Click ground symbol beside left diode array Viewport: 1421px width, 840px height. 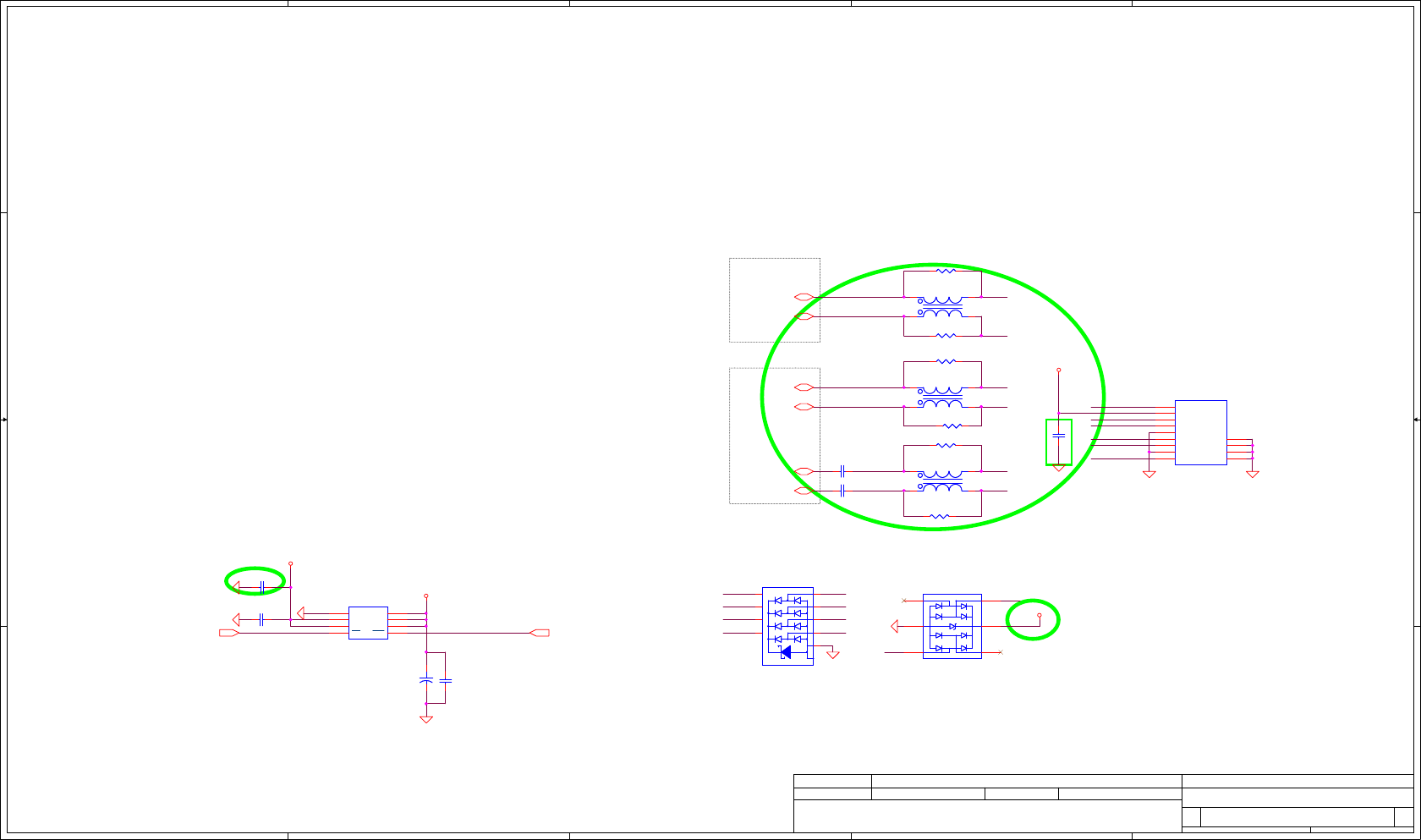pos(833,654)
